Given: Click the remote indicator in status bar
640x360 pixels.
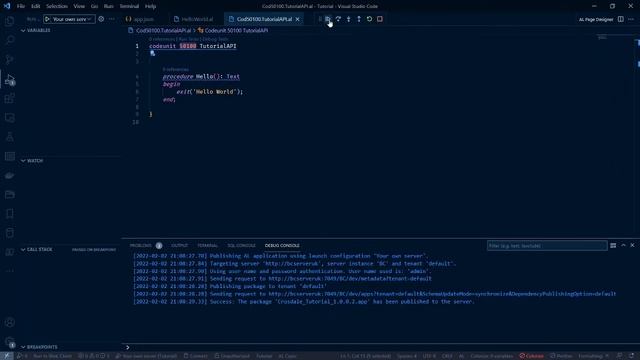Looking at the screenshot, I should pyautogui.click(x=7, y=356).
